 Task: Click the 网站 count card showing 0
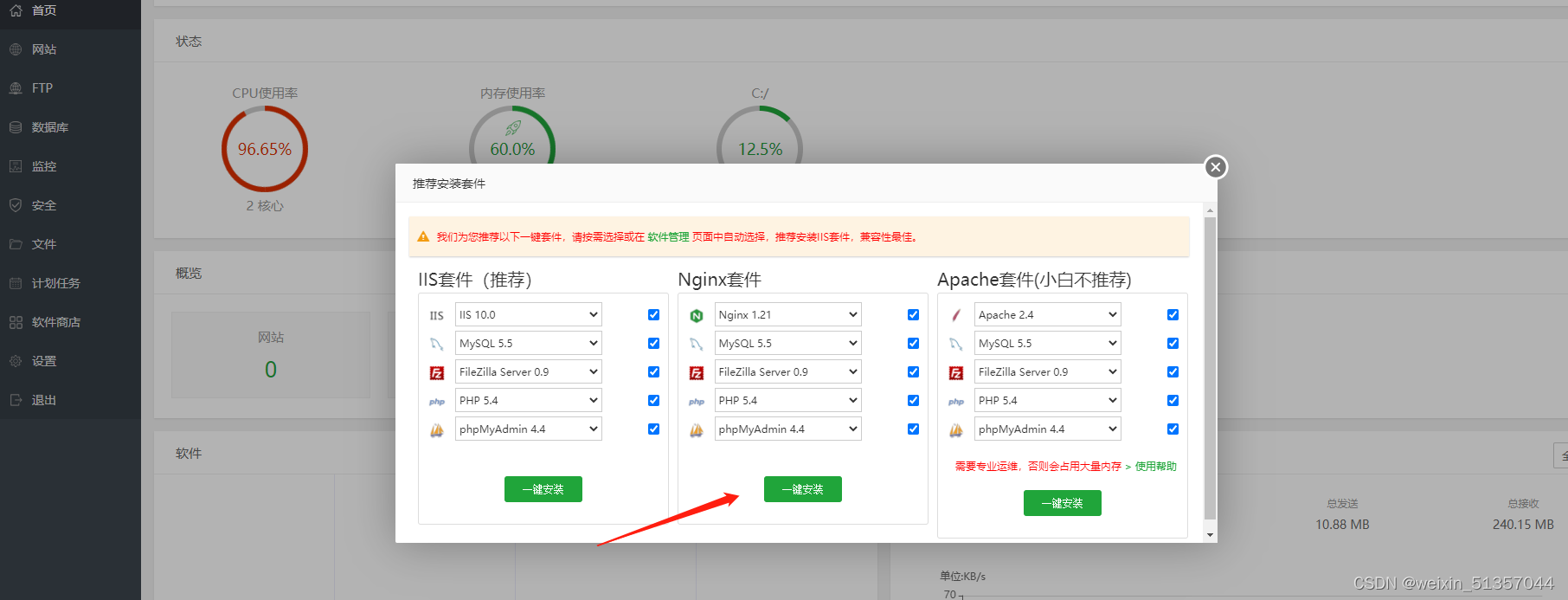coord(271,355)
